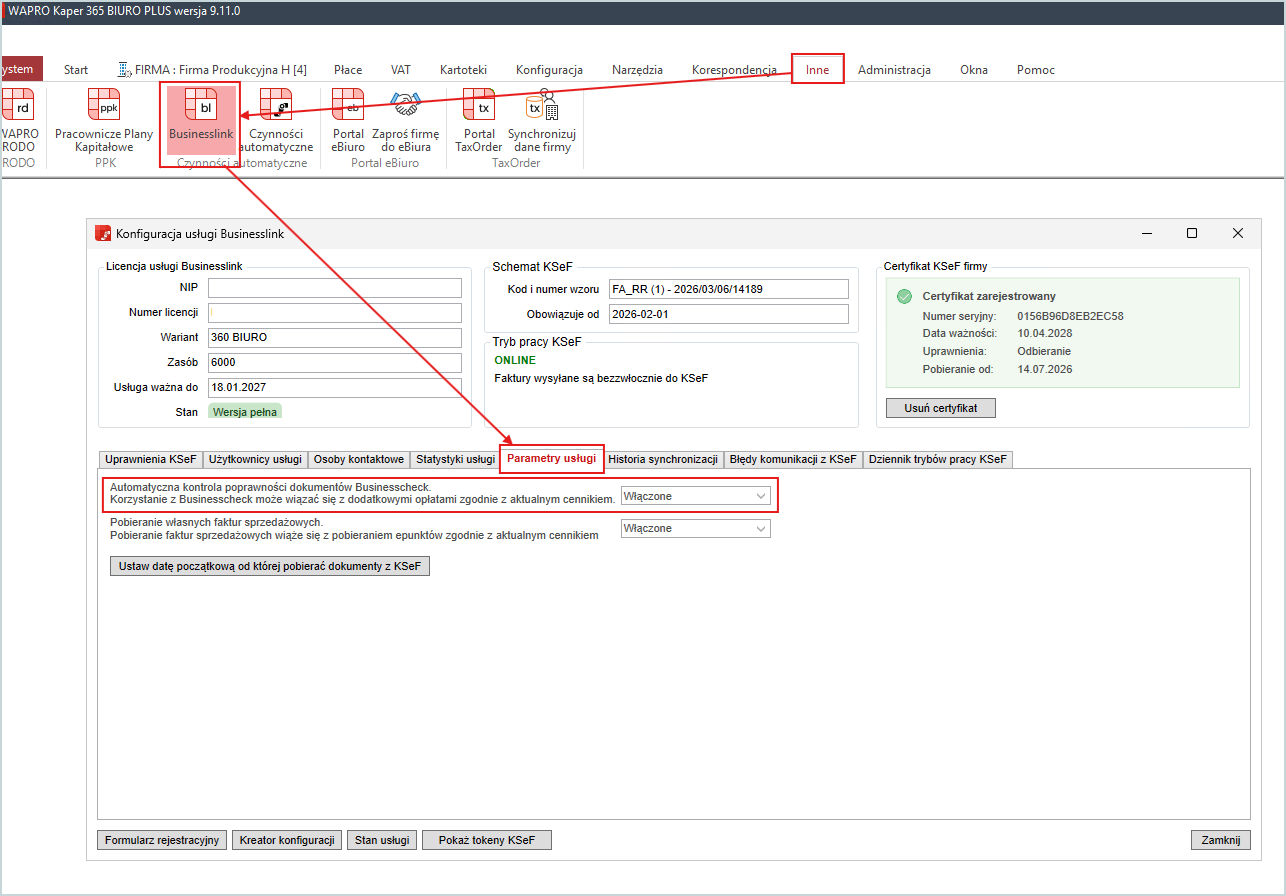Click the Usuń certyfikat button

click(941, 408)
